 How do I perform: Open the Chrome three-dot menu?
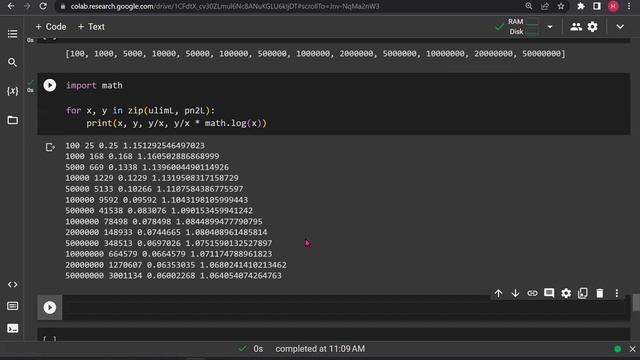[x=629, y=6]
